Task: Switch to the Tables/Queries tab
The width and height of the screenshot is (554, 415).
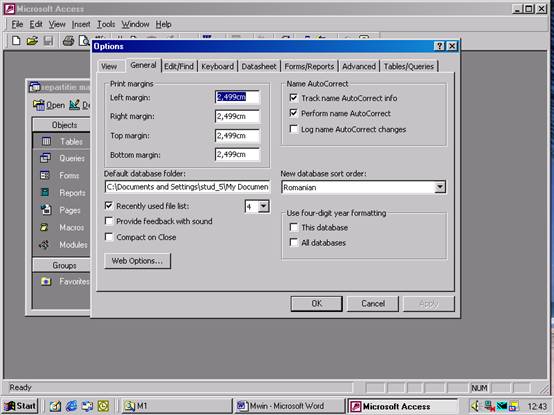Action: [x=409, y=66]
